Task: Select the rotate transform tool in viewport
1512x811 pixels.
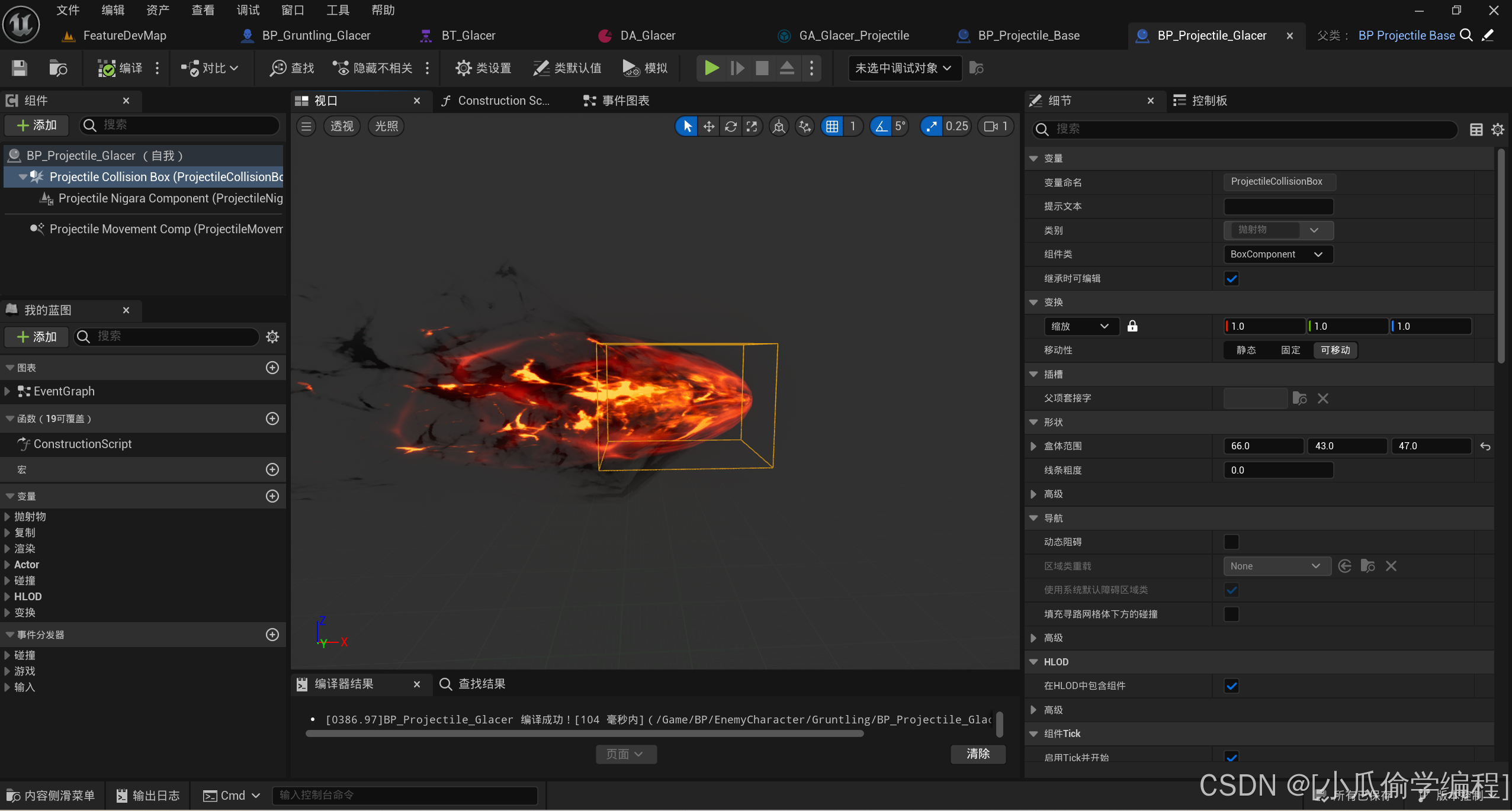Action: coord(730,126)
